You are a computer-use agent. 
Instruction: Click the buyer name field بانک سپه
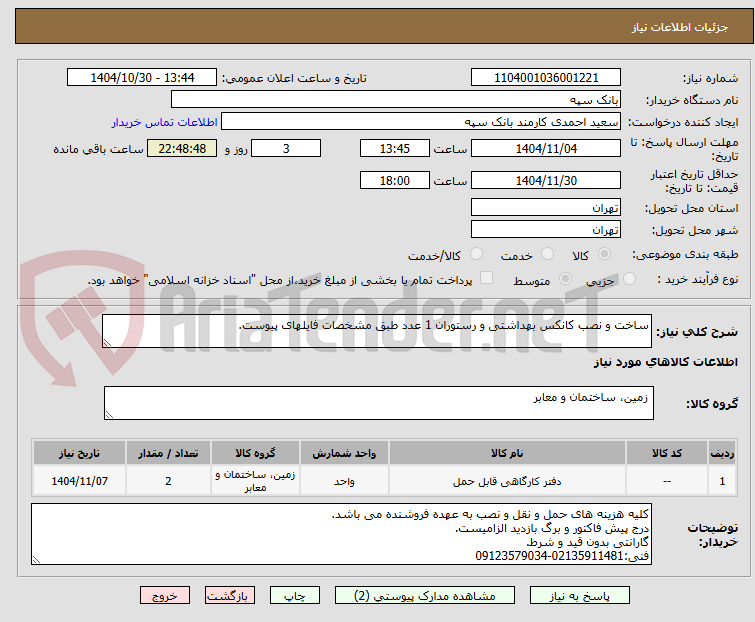[x=396, y=100]
